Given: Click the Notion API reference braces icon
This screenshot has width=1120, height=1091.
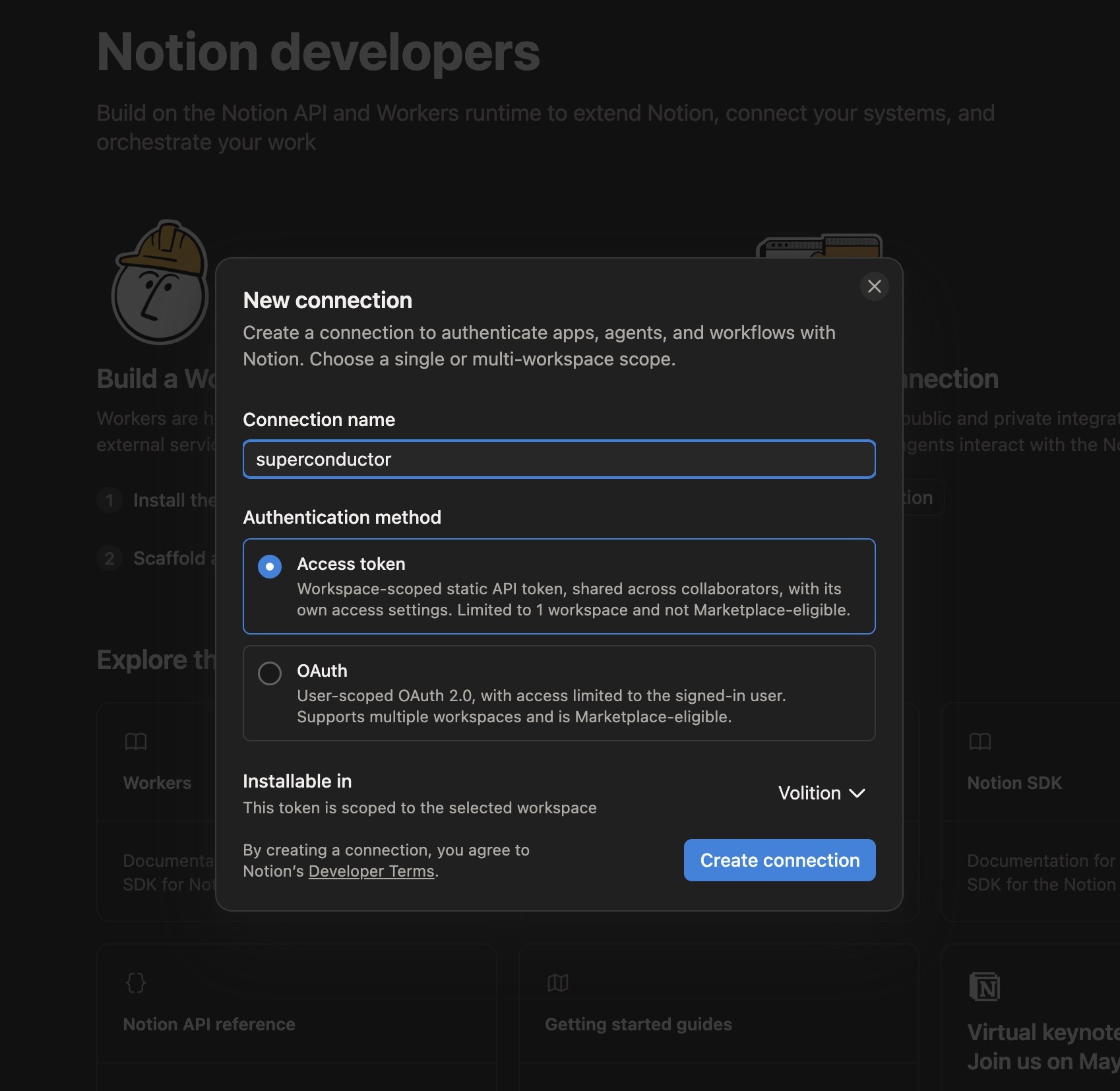Looking at the screenshot, I should coord(136,983).
